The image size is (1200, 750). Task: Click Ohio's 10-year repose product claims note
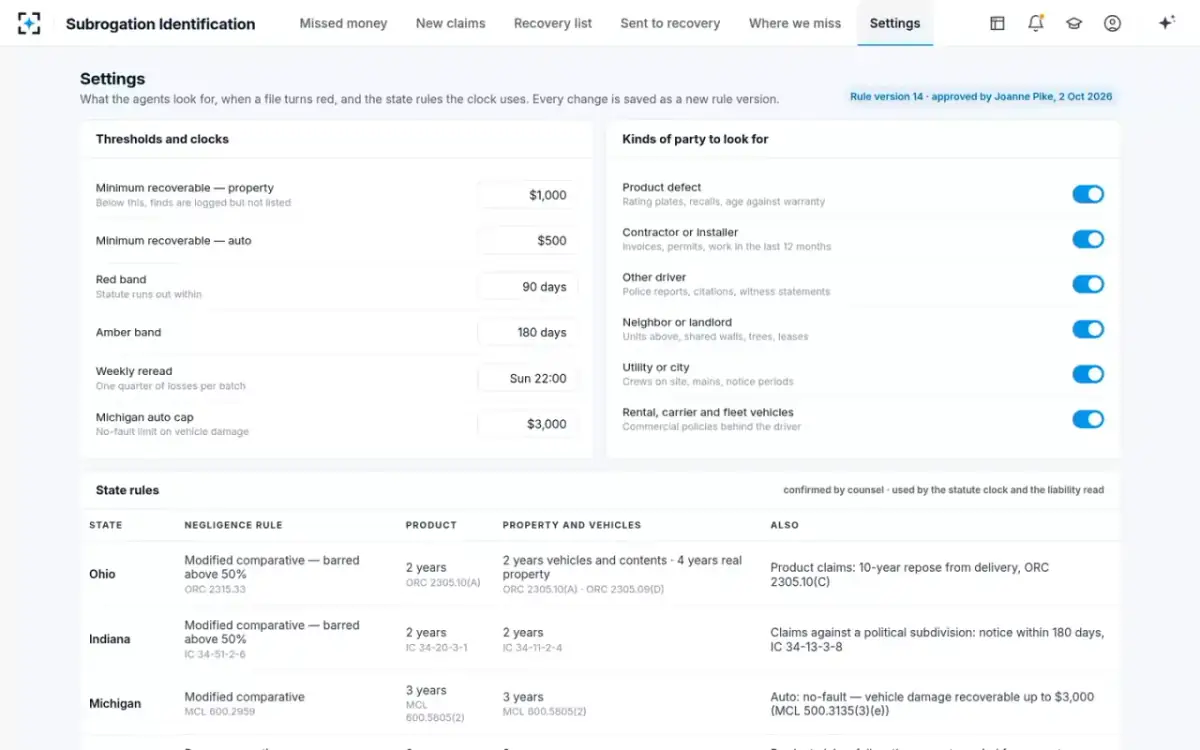[x=910, y=574]
